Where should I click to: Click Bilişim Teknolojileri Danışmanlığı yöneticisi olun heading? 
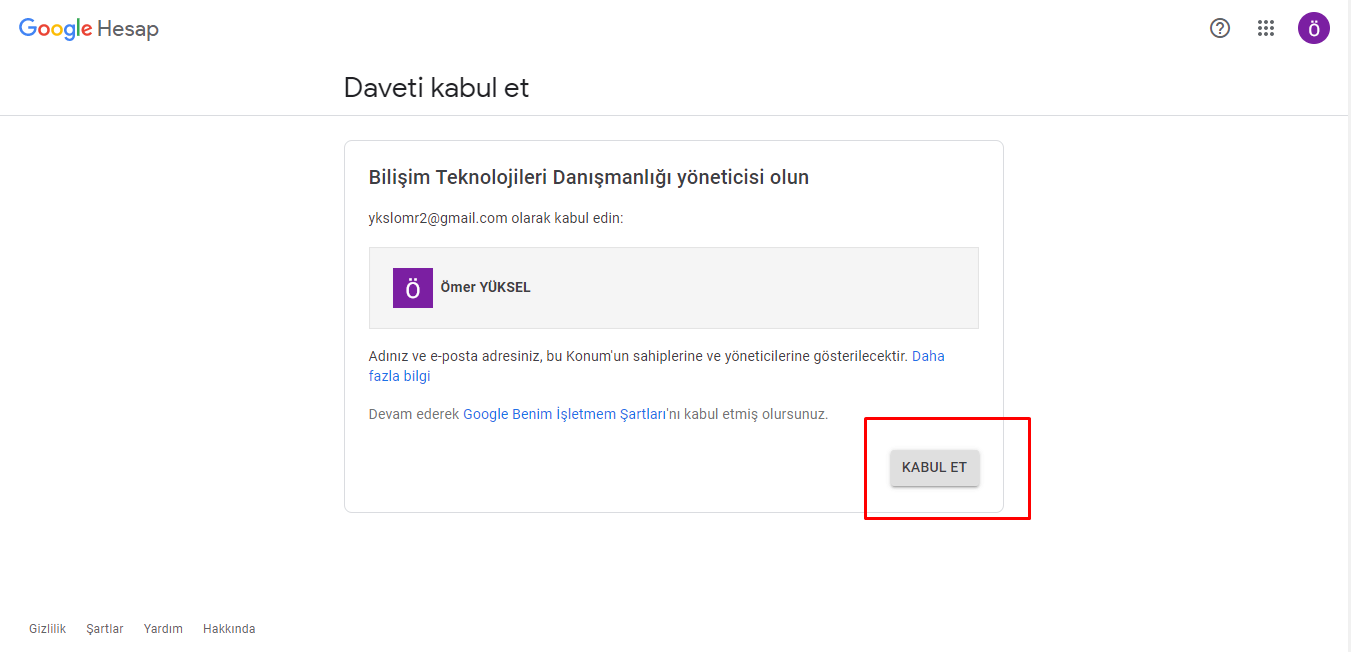pyautogui.click(x=589, y=178)
